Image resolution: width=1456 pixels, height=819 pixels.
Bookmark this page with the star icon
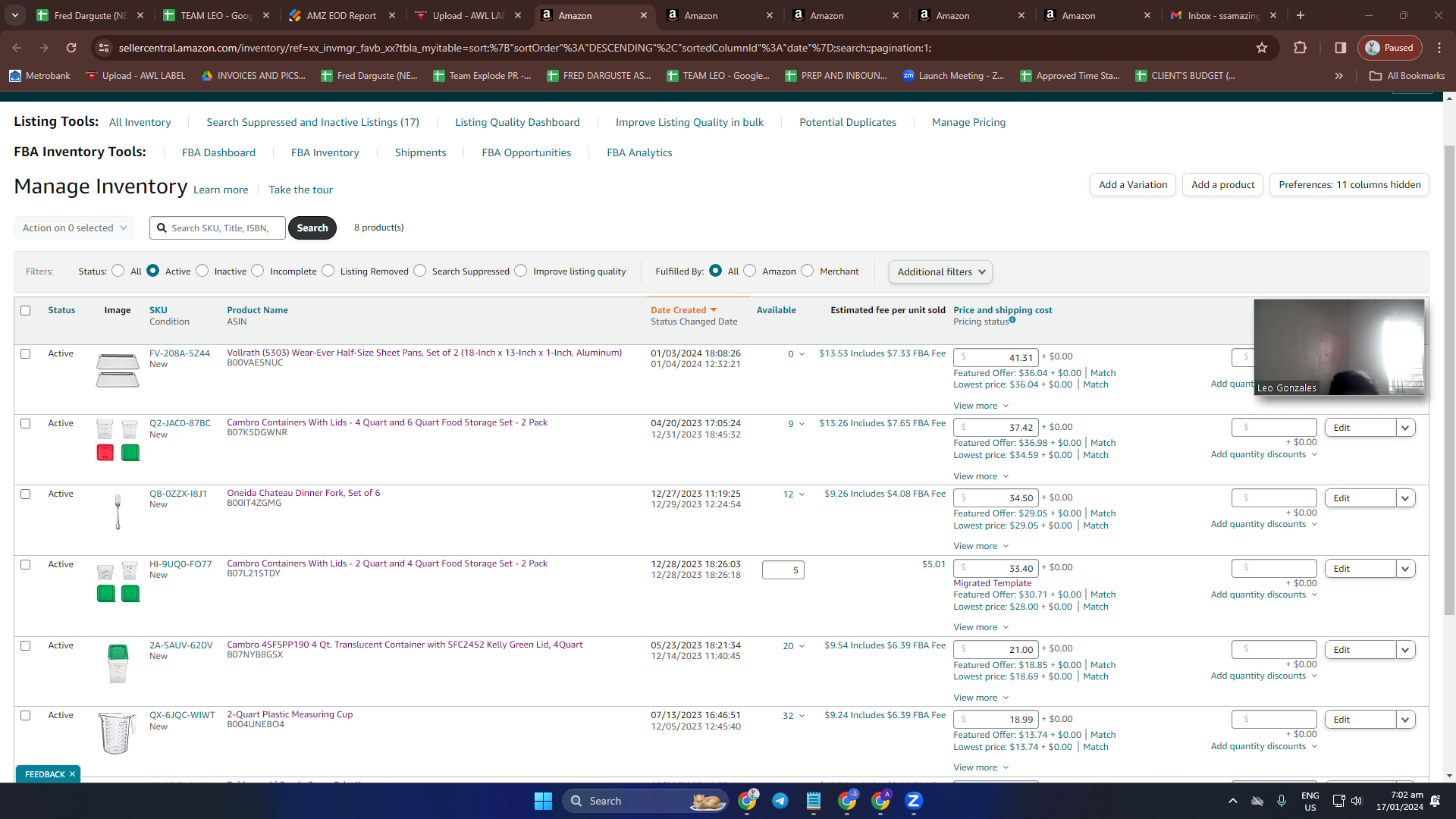coord(1262,48)
